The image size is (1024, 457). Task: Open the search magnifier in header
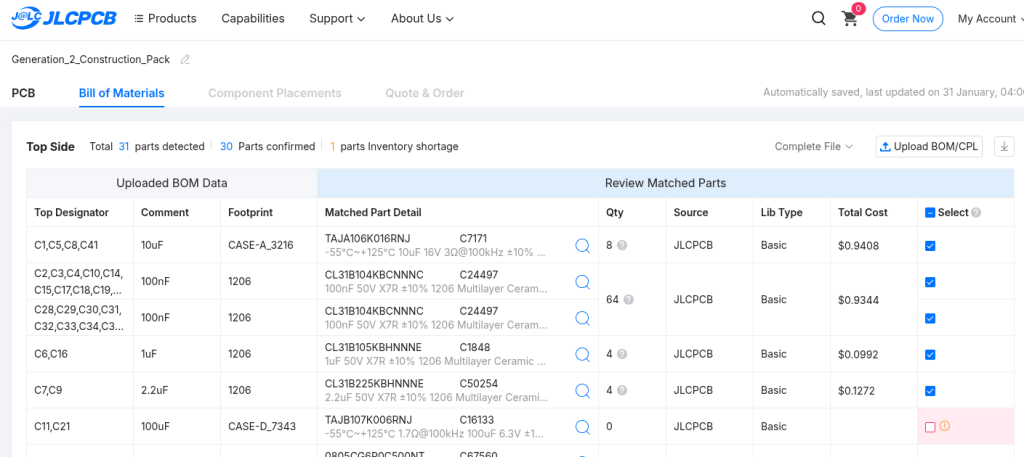click(x=818, y=18)
